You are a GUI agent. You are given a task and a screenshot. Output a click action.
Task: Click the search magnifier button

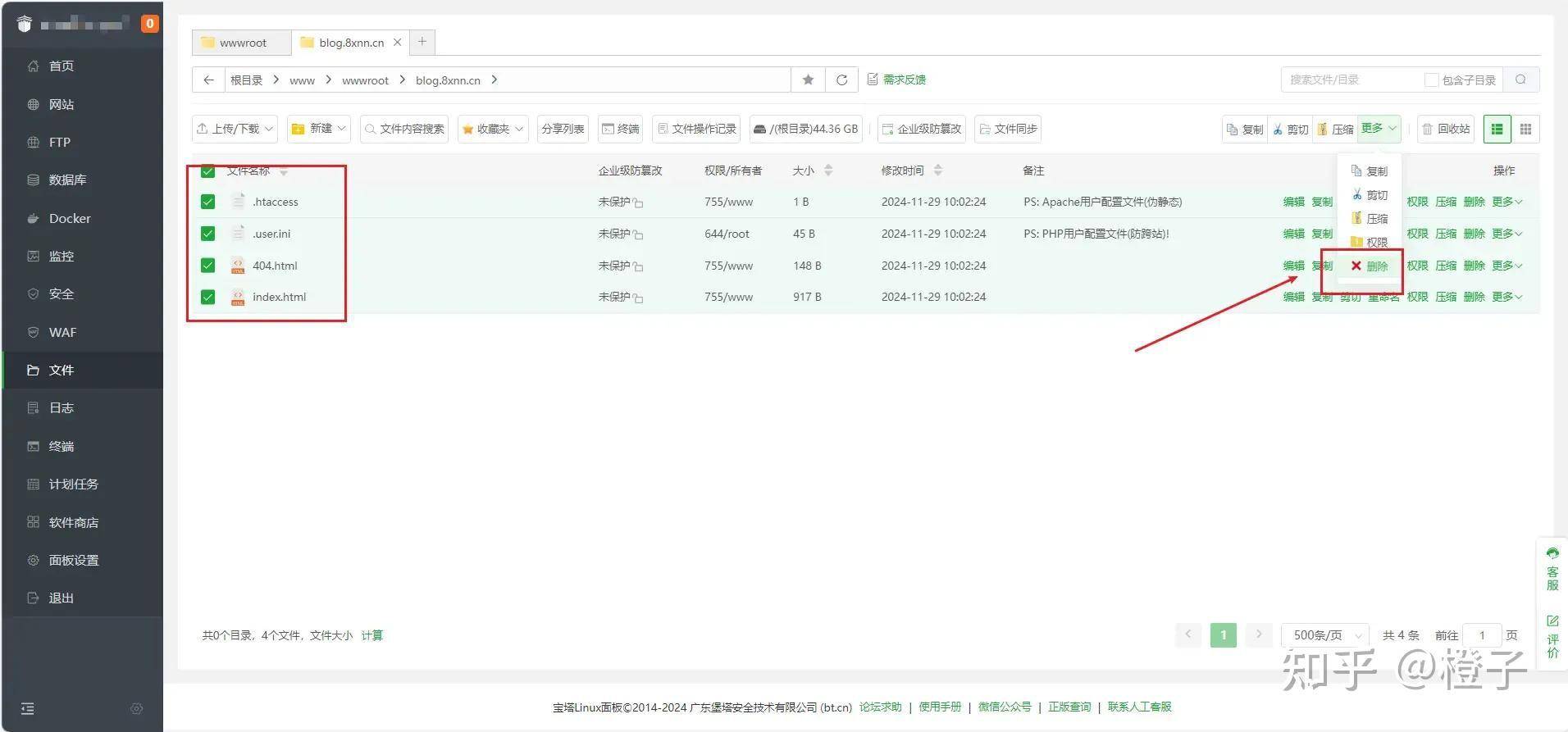(1520, 80)
